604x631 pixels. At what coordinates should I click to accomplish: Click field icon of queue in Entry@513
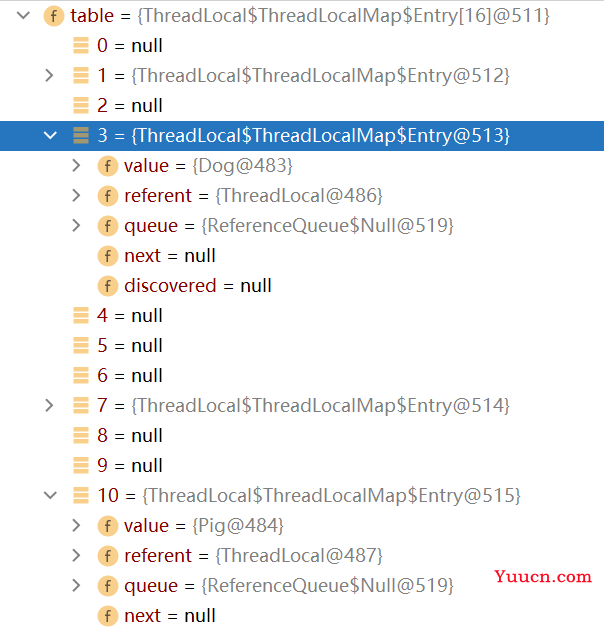(x=108, y=226)
